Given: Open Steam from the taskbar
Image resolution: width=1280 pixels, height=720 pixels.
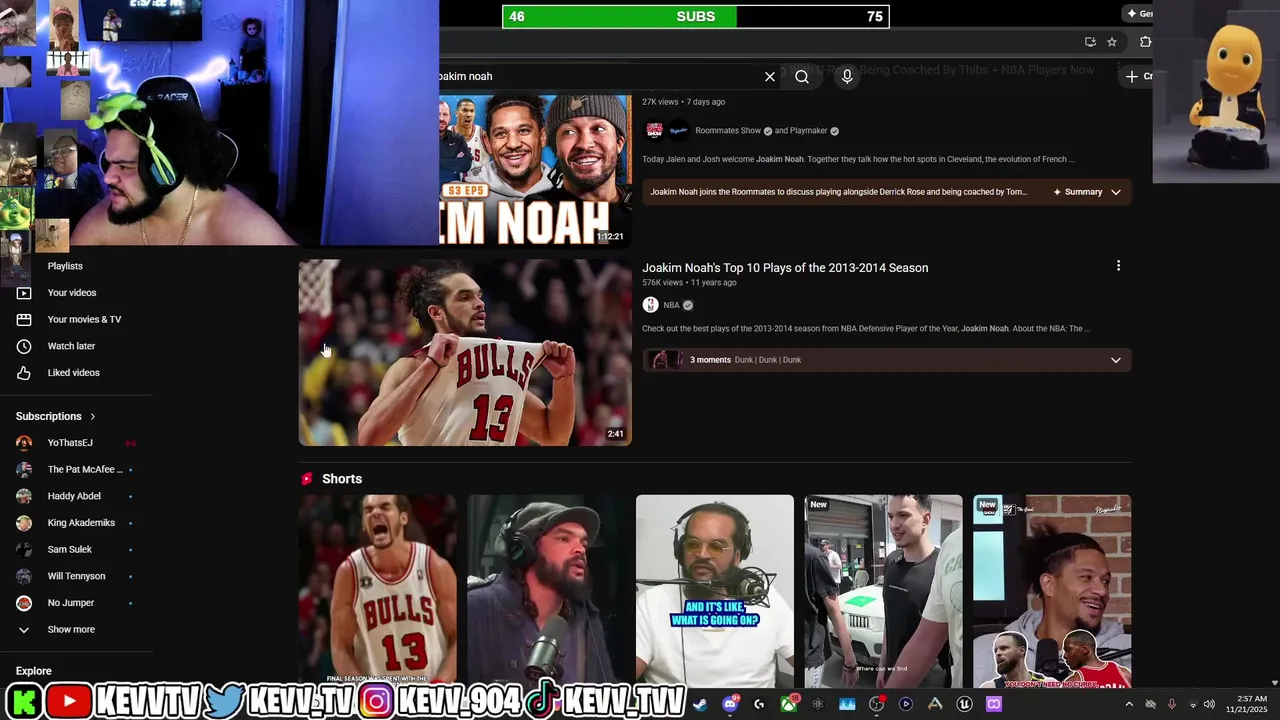Looking at the screenshot, I should (x=700, y=704).
